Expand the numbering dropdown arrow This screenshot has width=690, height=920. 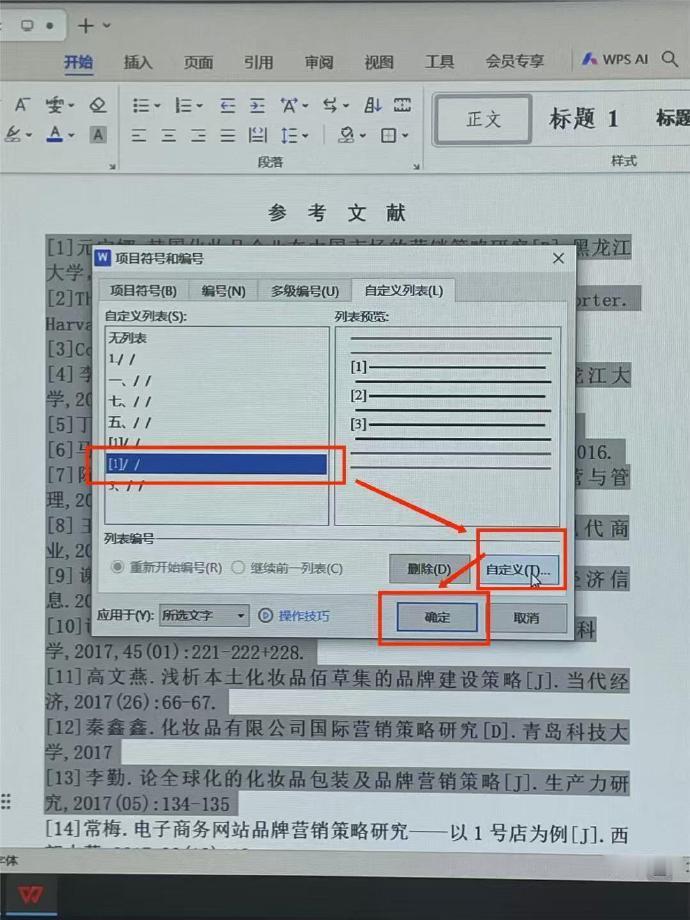pyautogui.click(x=199, y=106)
